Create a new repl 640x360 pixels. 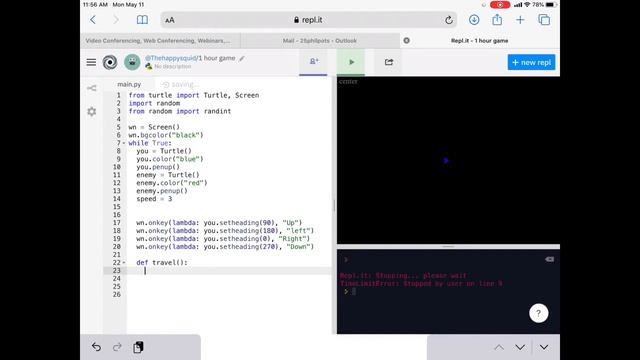coord(531,62)
